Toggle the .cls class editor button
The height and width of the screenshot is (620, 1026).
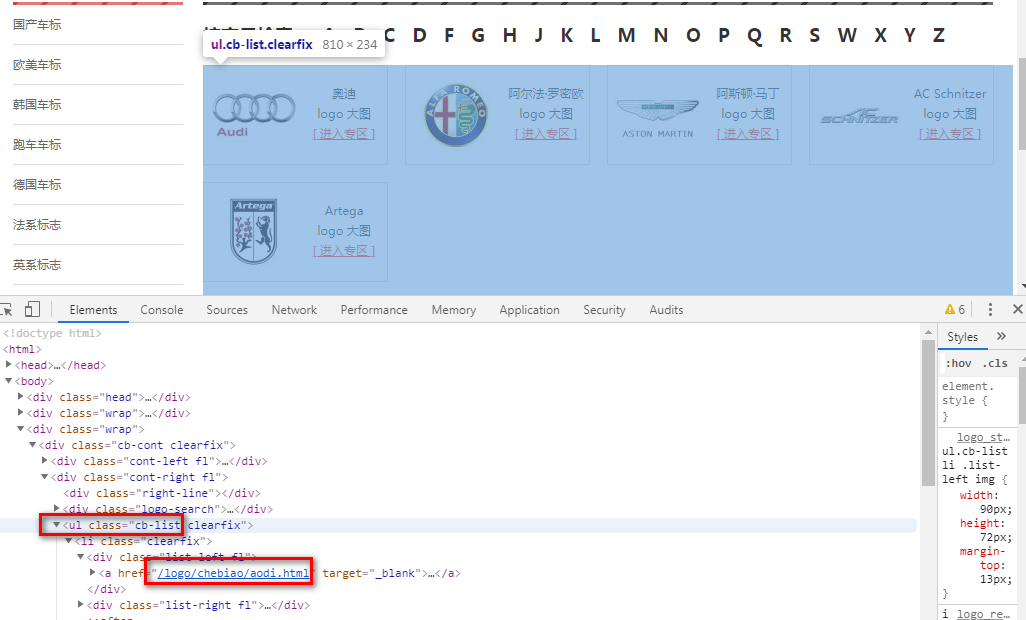click(995, 363)
